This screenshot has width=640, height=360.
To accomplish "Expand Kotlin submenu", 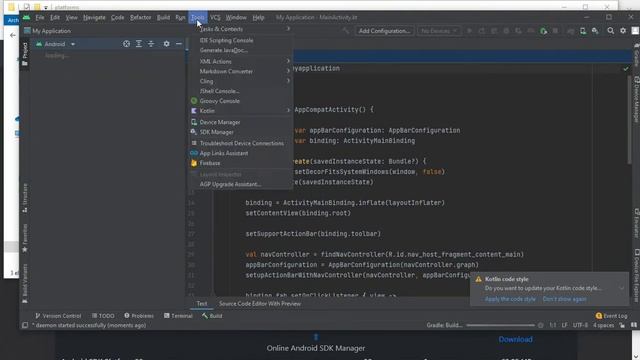I will click(x=241, y=111).
